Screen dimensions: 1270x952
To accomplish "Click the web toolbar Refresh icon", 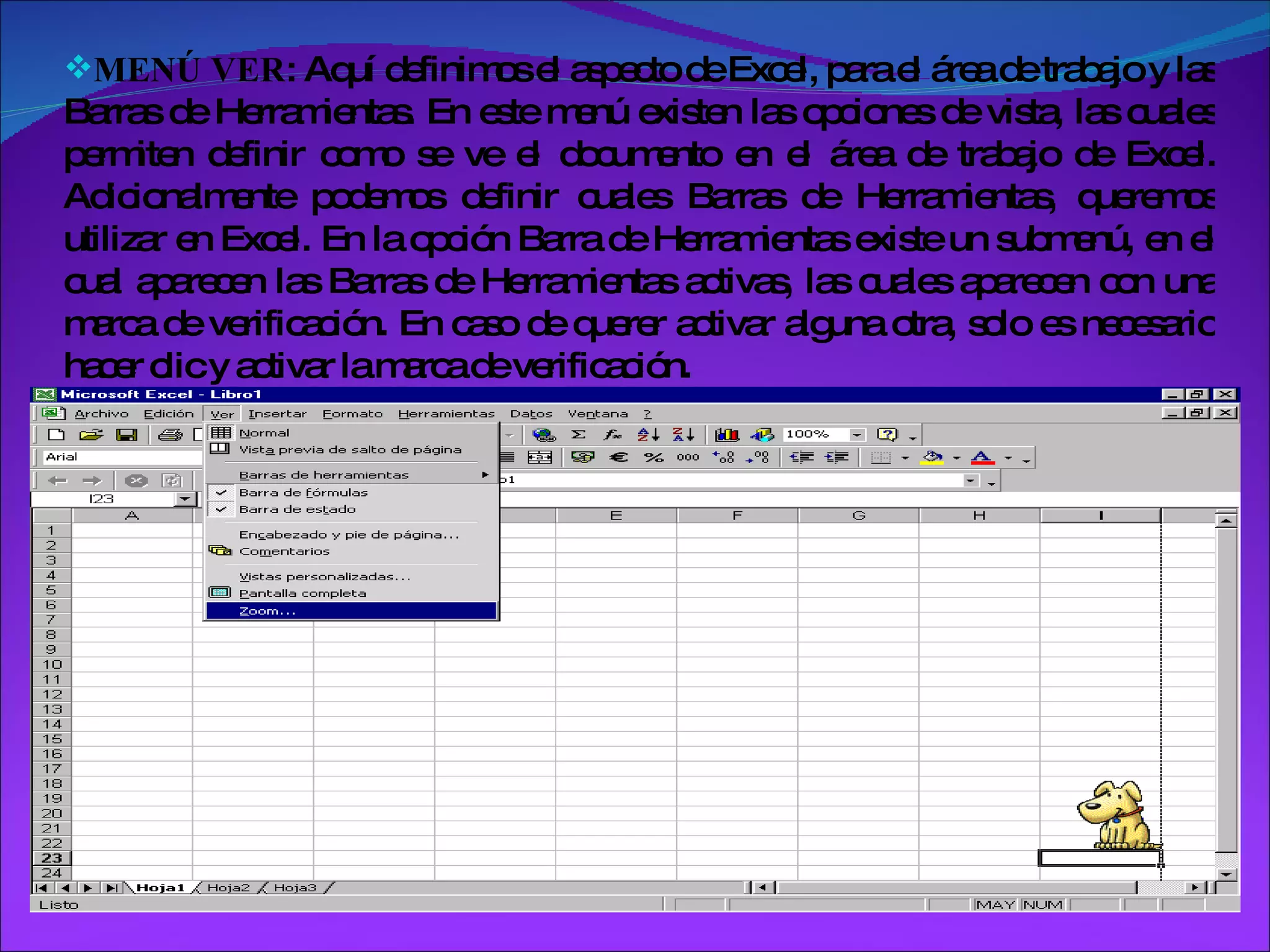I will pyautogui.click(x=171, y=480).
